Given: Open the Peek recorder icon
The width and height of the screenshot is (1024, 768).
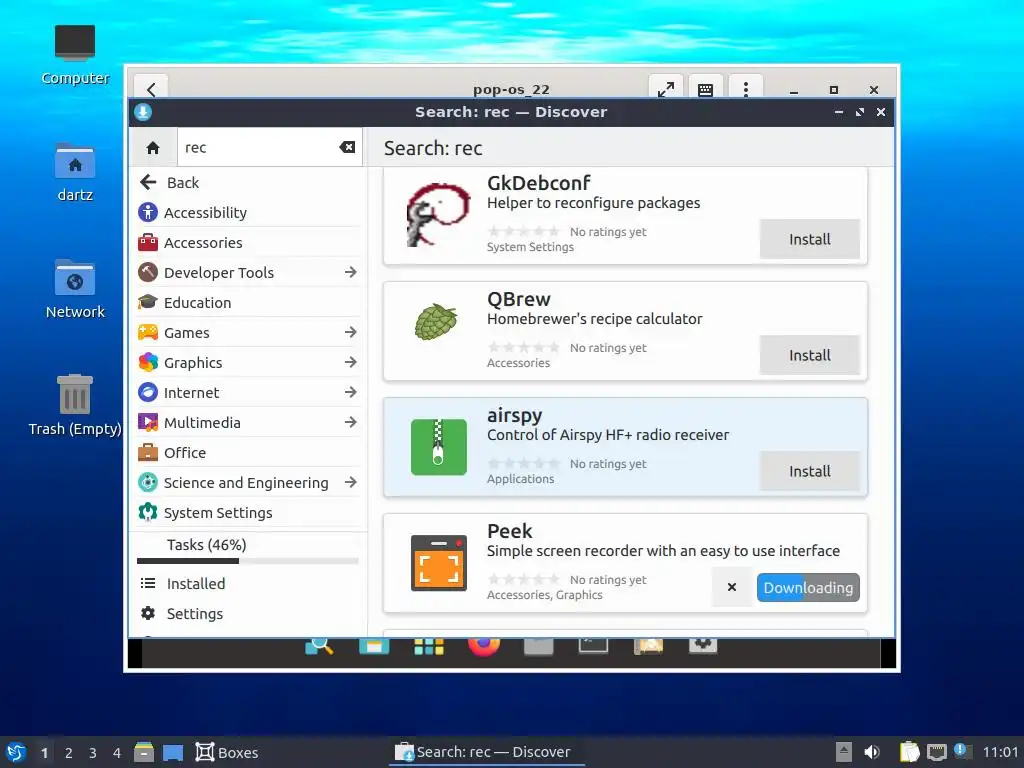Looking at the screenshot, I should click(x=439, y=563).
